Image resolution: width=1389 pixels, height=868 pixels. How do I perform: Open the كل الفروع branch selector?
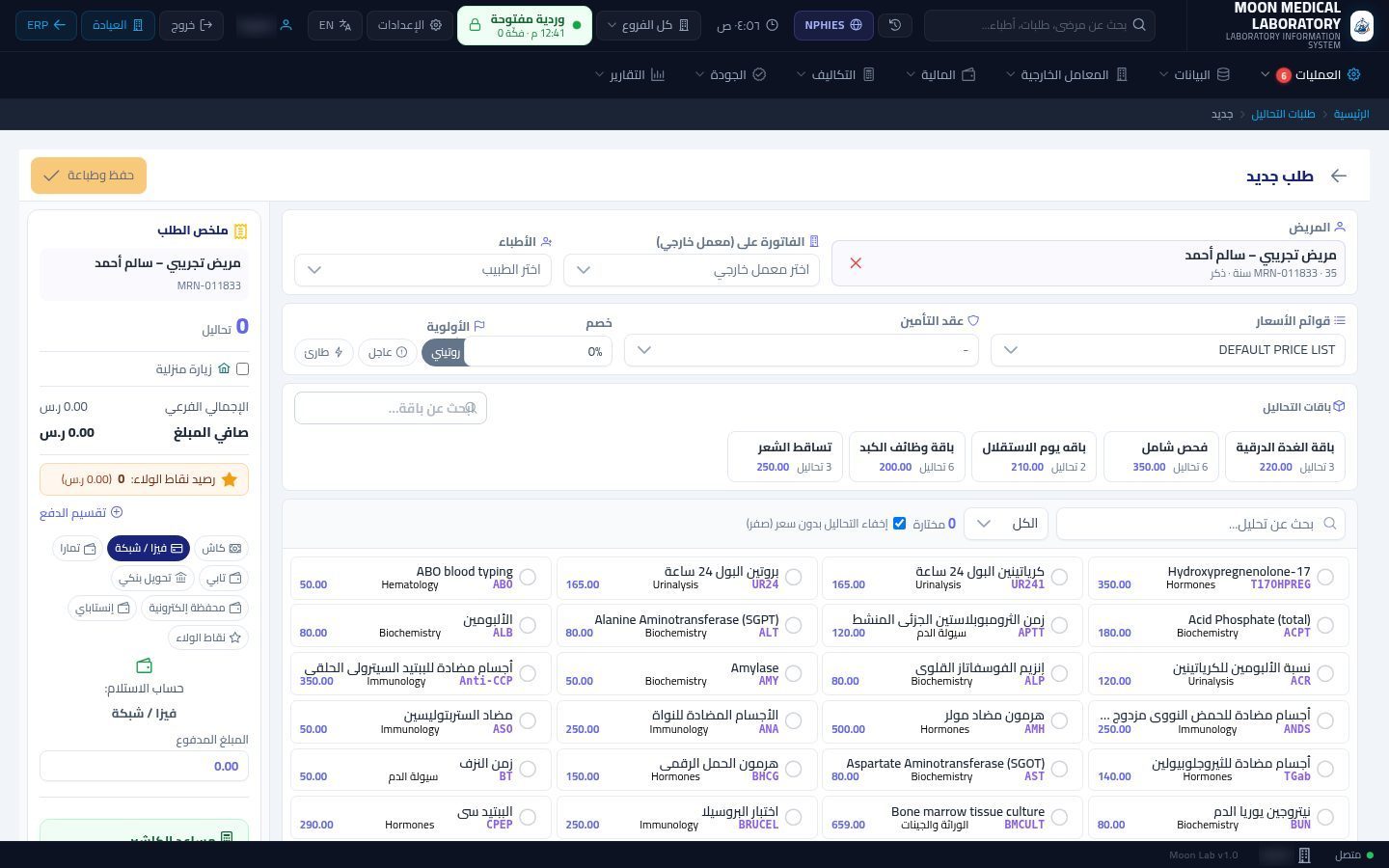pos(646,25)
